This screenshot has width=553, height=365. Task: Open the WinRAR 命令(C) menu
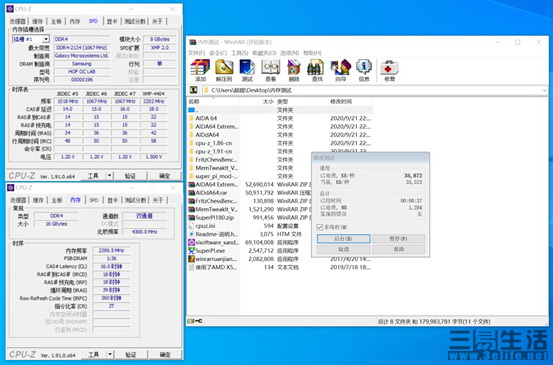coord(218,53)
